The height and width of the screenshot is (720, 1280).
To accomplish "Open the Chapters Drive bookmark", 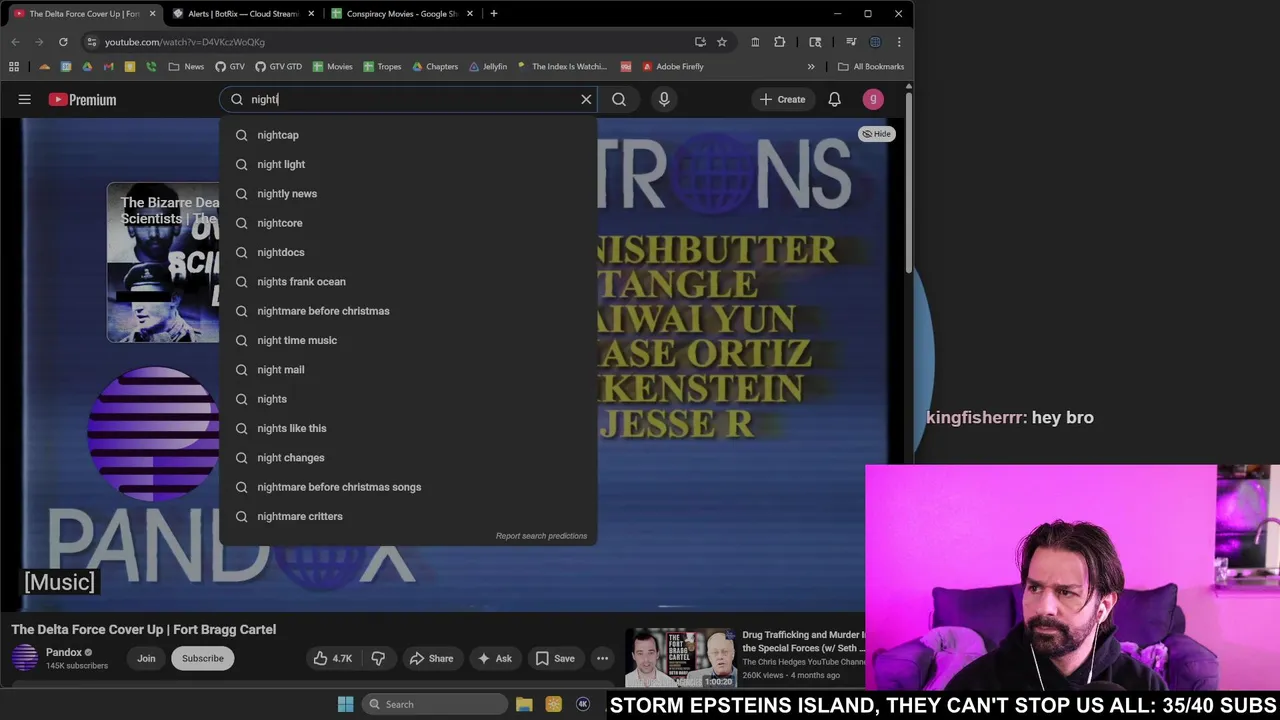I will click(x=435, y=67).
